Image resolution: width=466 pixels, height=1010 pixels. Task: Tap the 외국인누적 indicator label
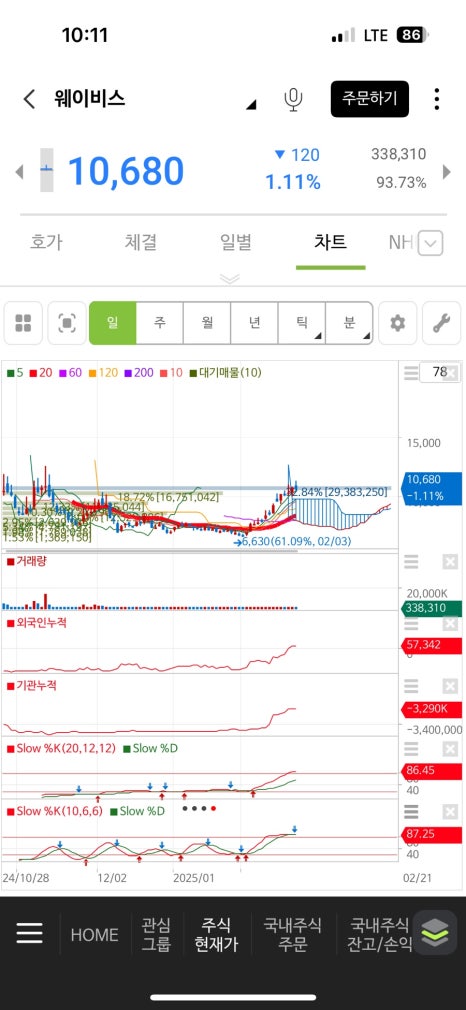(x=37, y=623)
